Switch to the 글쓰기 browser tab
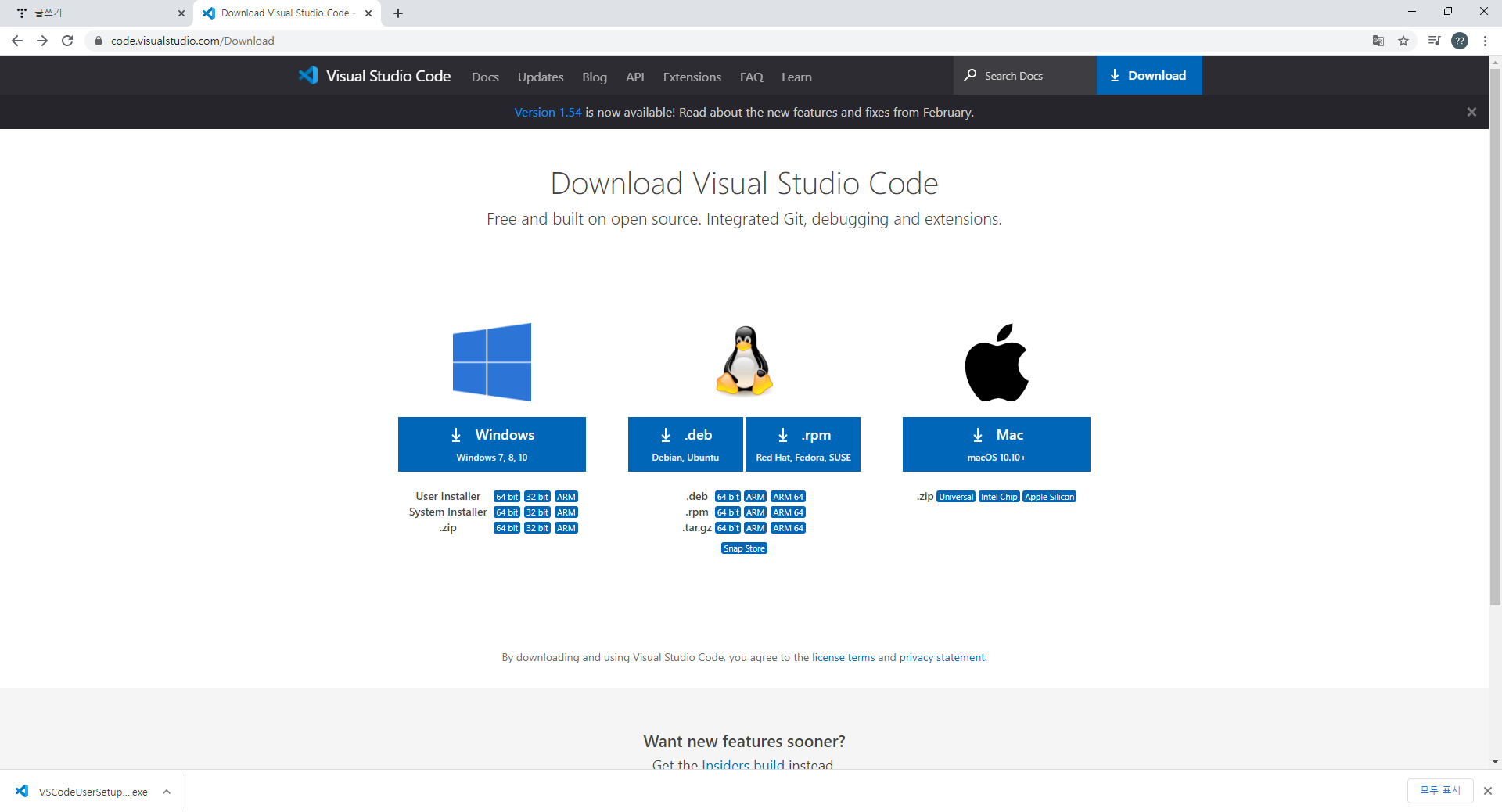1502x812 pixels. (96, 13)
